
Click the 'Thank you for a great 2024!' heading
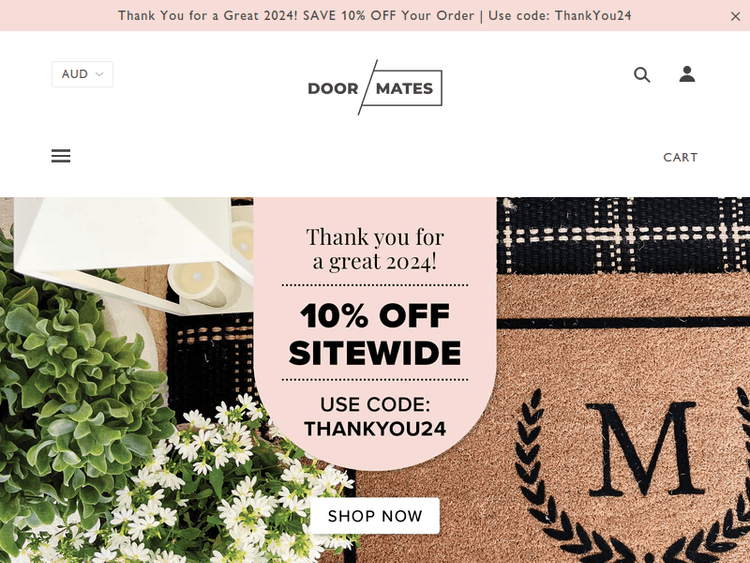(x=375, y=249)
